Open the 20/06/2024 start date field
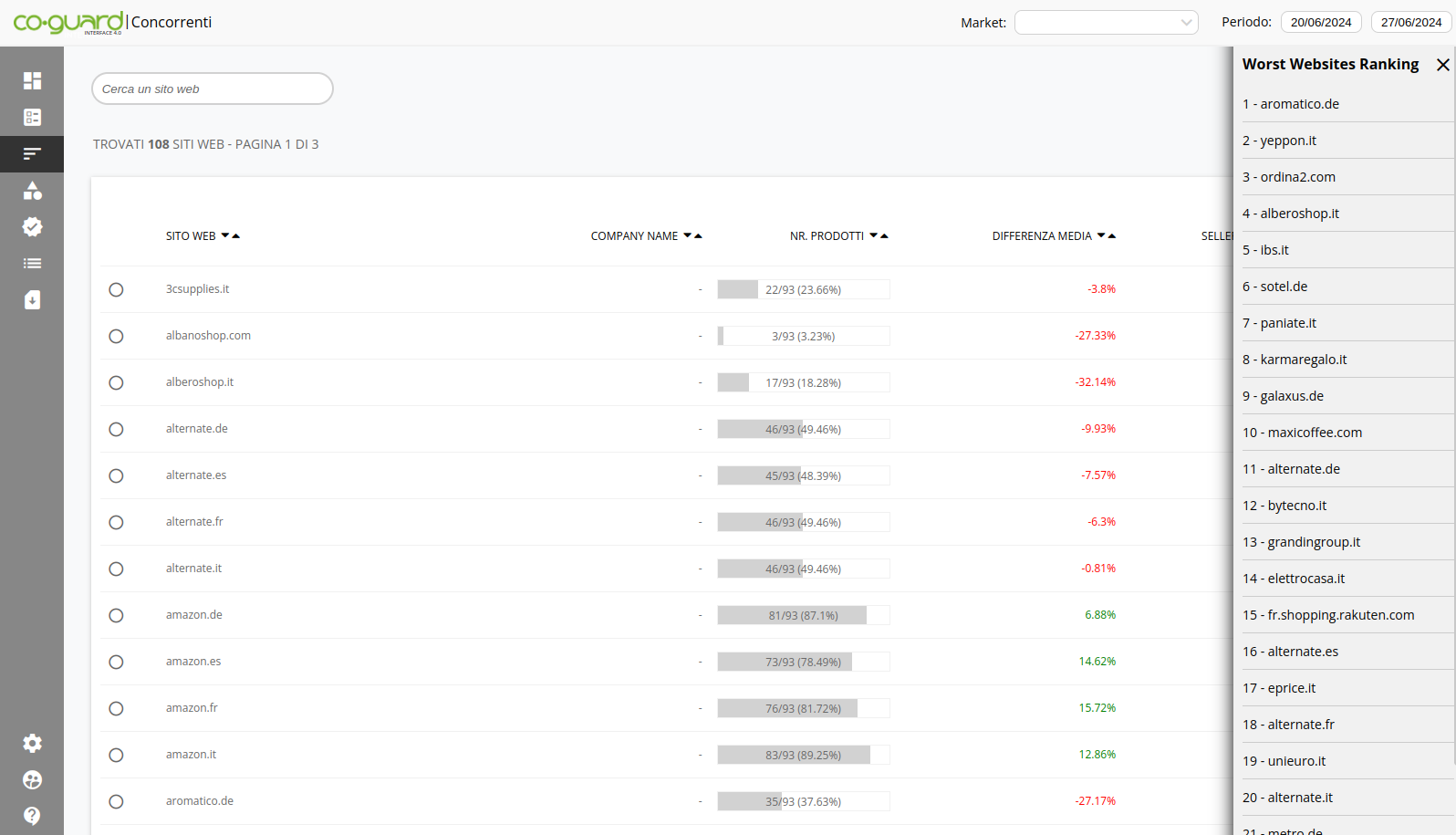Screen dimensions: 1456x835 point(1320,23)
